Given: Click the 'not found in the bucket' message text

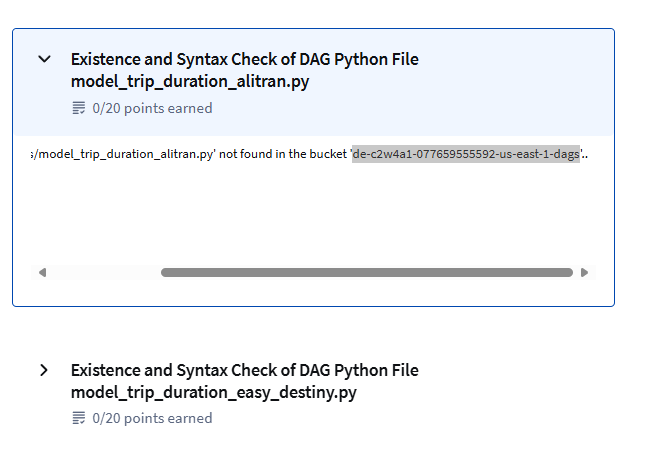Looking at the screenshot, I should click(x=283, y=154).
